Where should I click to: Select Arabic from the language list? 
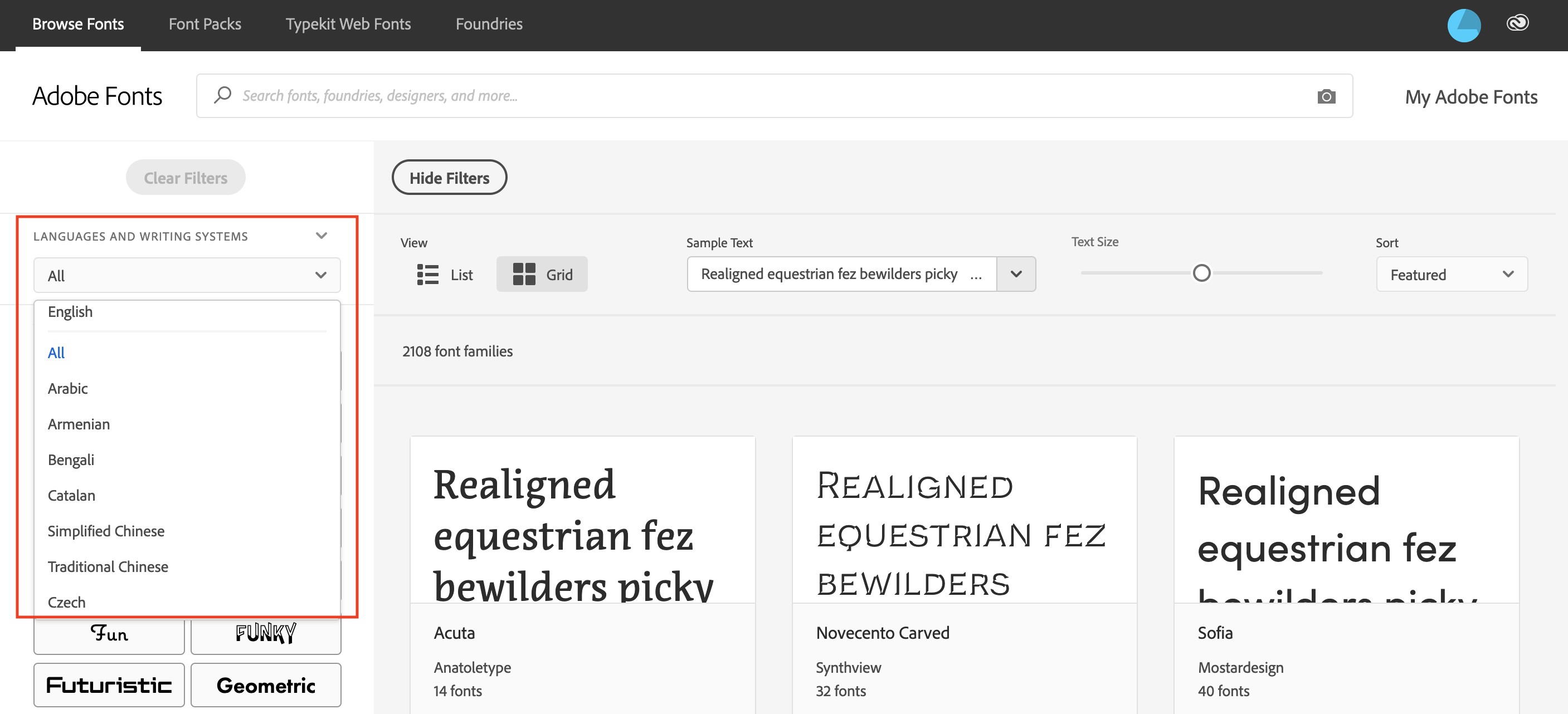(x=67, y=387)
